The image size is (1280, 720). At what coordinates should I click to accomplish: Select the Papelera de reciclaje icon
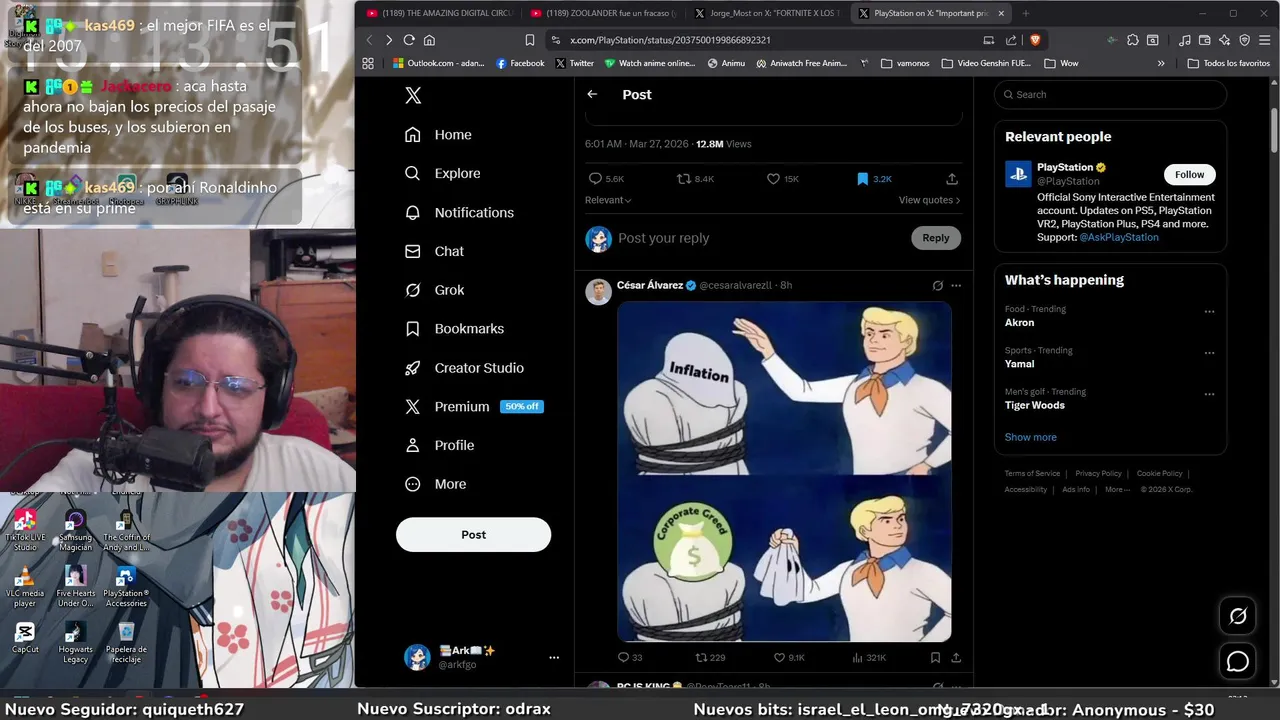pyautogui.click(x=126, y=643)
